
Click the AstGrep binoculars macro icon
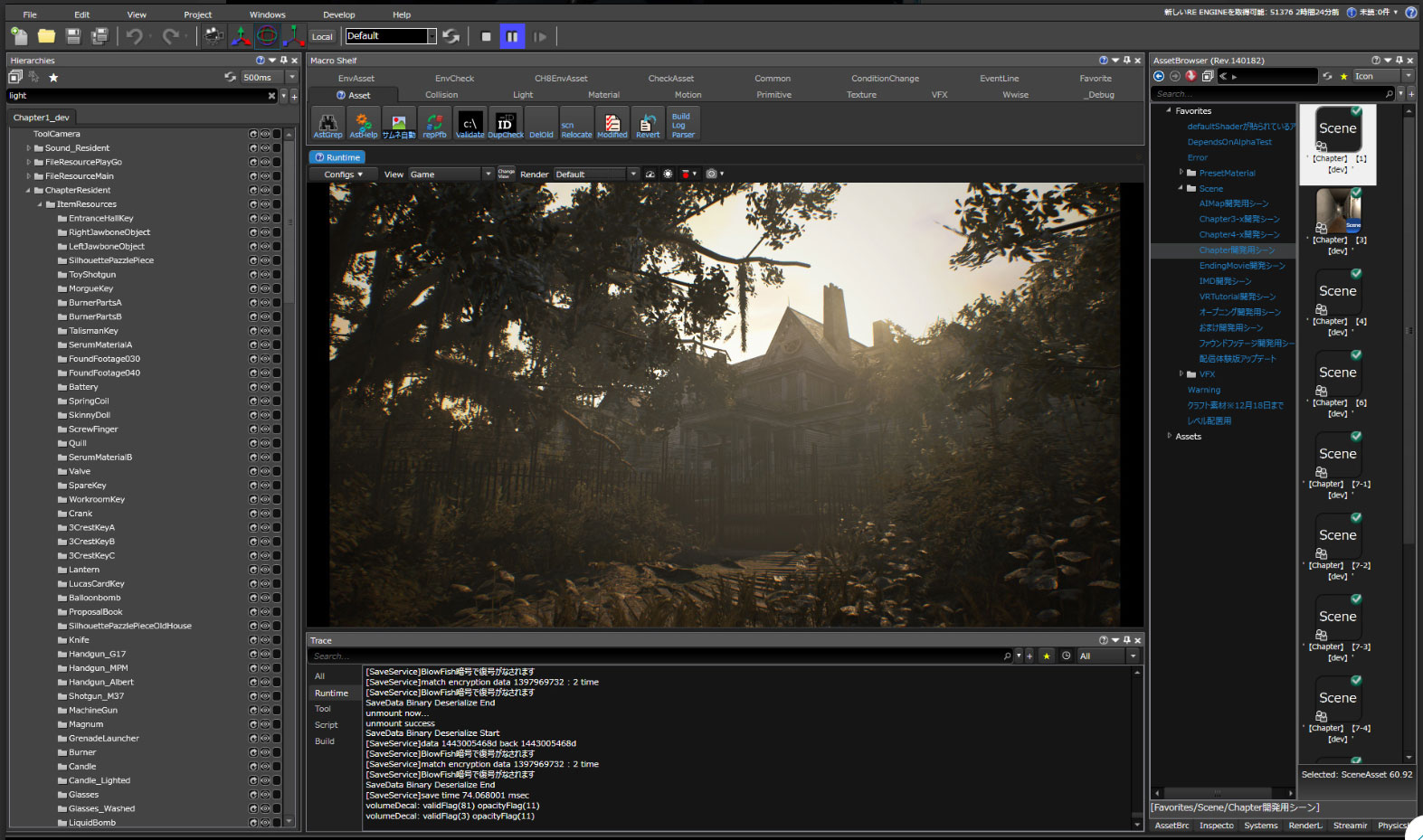(x=327, y=124)
